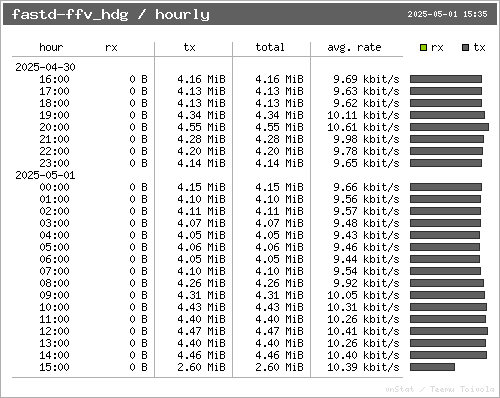
Task: Select the 'hour' column header
Action: [x=51, y=47]
